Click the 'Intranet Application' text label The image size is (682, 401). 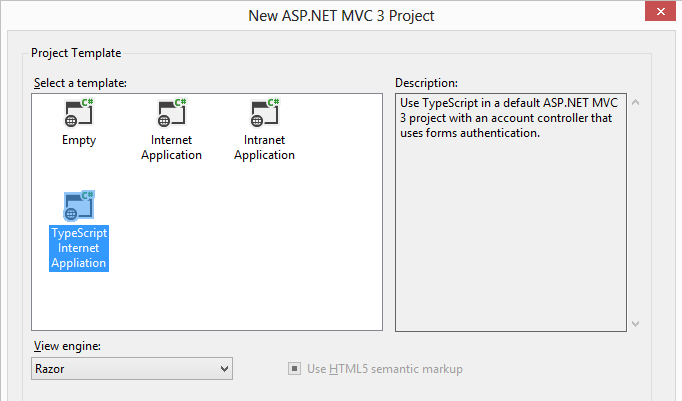(264, 148)
